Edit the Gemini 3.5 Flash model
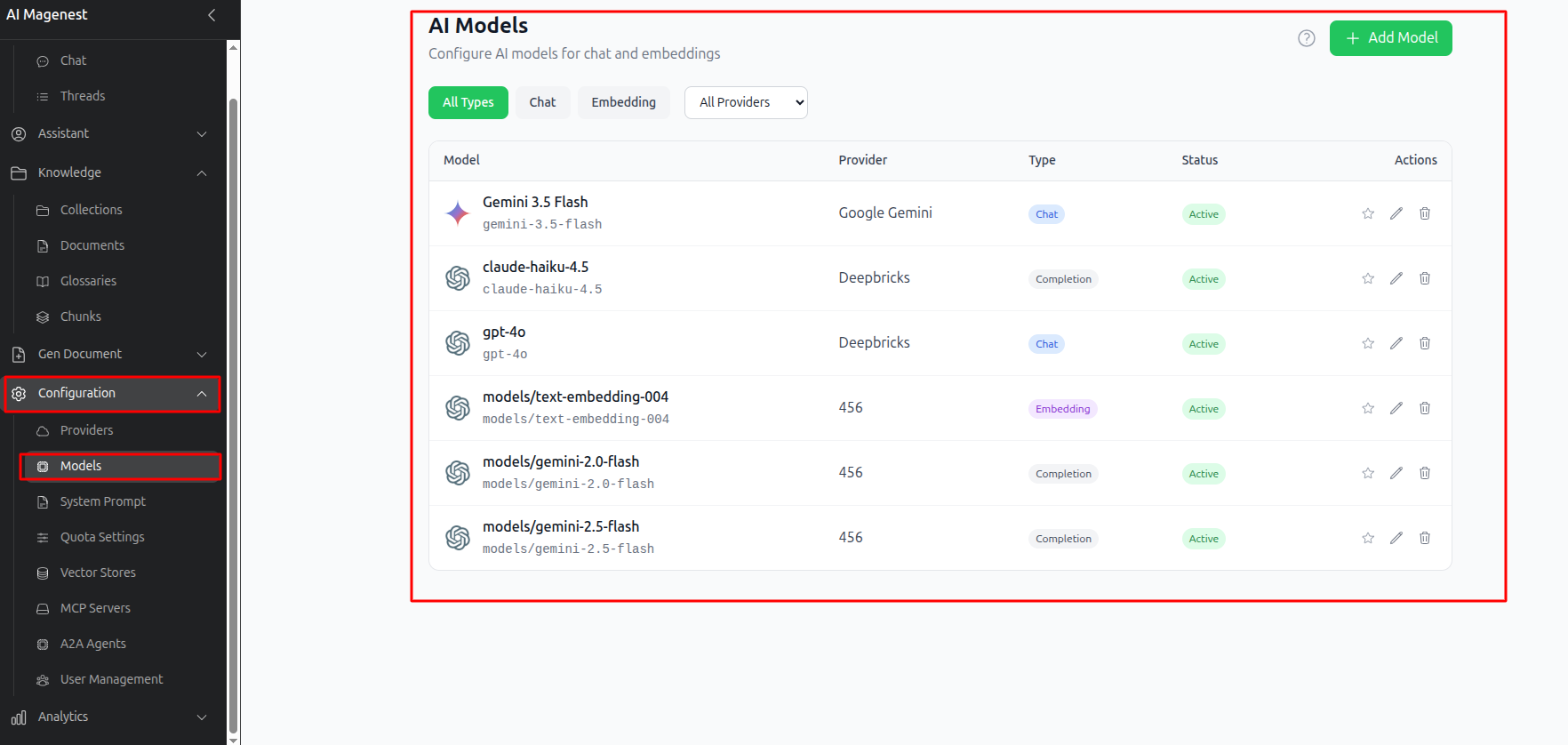This screenshot has width=1568, height=745. (1396, 213)
